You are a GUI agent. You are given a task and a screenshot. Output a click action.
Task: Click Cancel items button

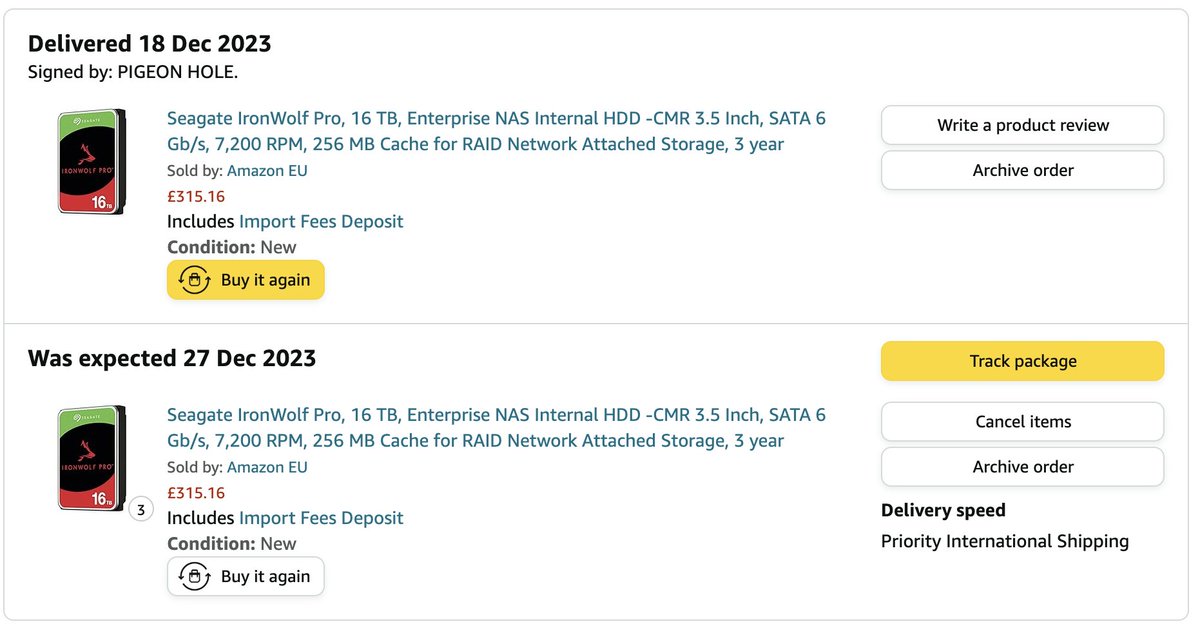coord(1022,421)
